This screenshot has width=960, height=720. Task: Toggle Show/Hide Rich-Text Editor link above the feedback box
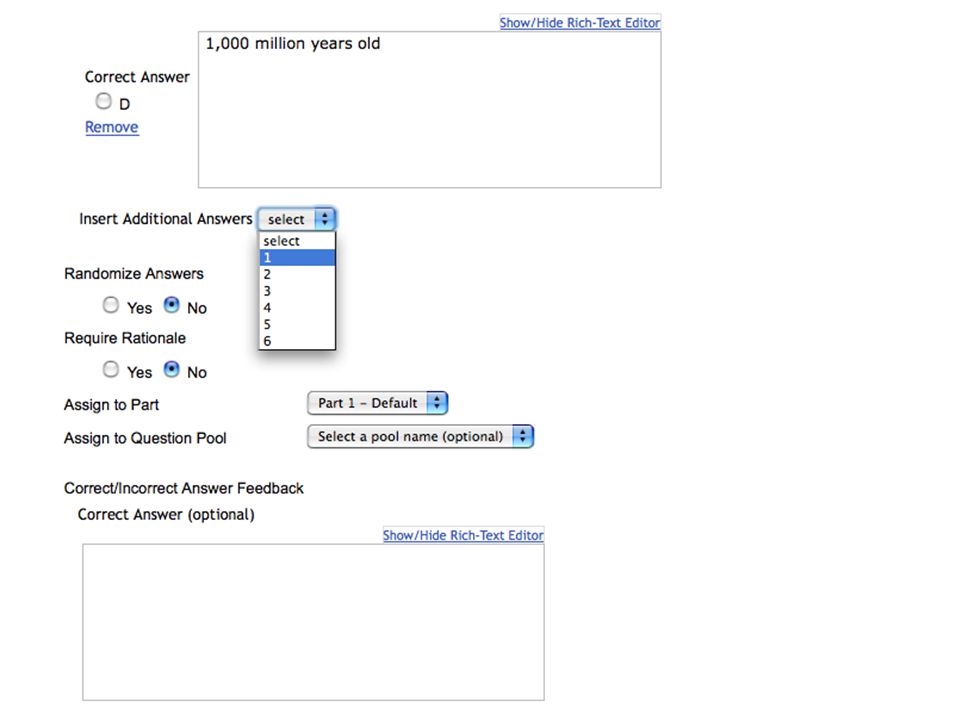(x=463, y=535)
